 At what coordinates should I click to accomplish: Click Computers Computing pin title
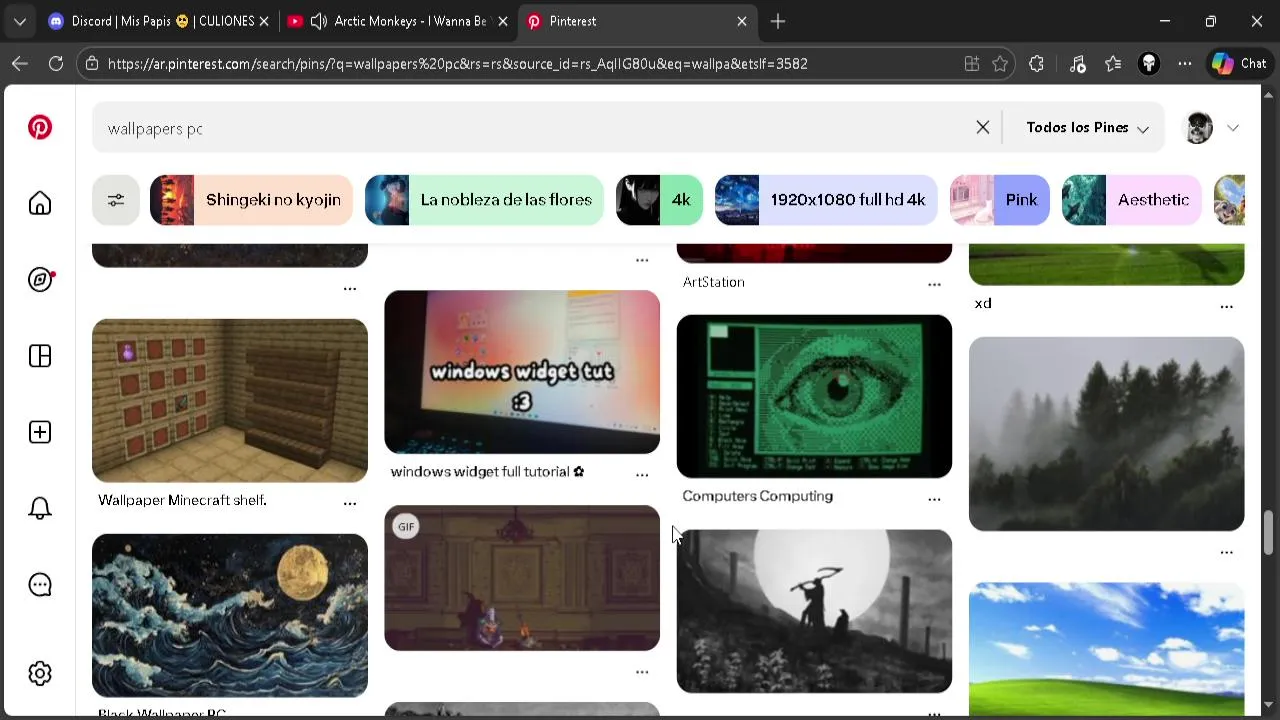pos(757,495)
